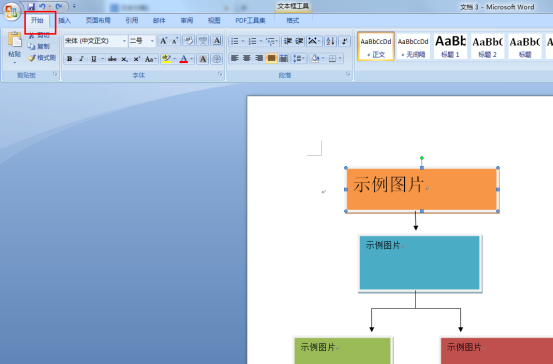The image size is (553, 364).
Task: Expand the highlight color arrow
Action: 174,59
